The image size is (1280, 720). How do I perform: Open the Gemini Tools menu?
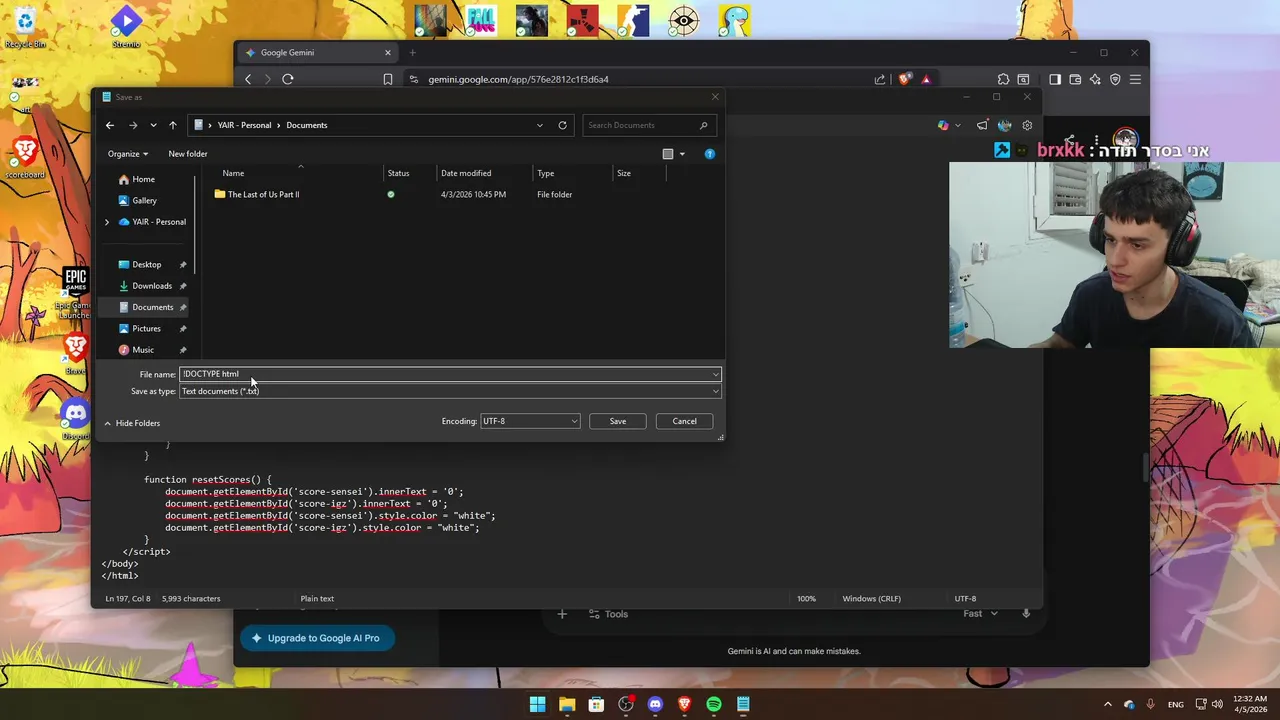click(x=608, y=614)
